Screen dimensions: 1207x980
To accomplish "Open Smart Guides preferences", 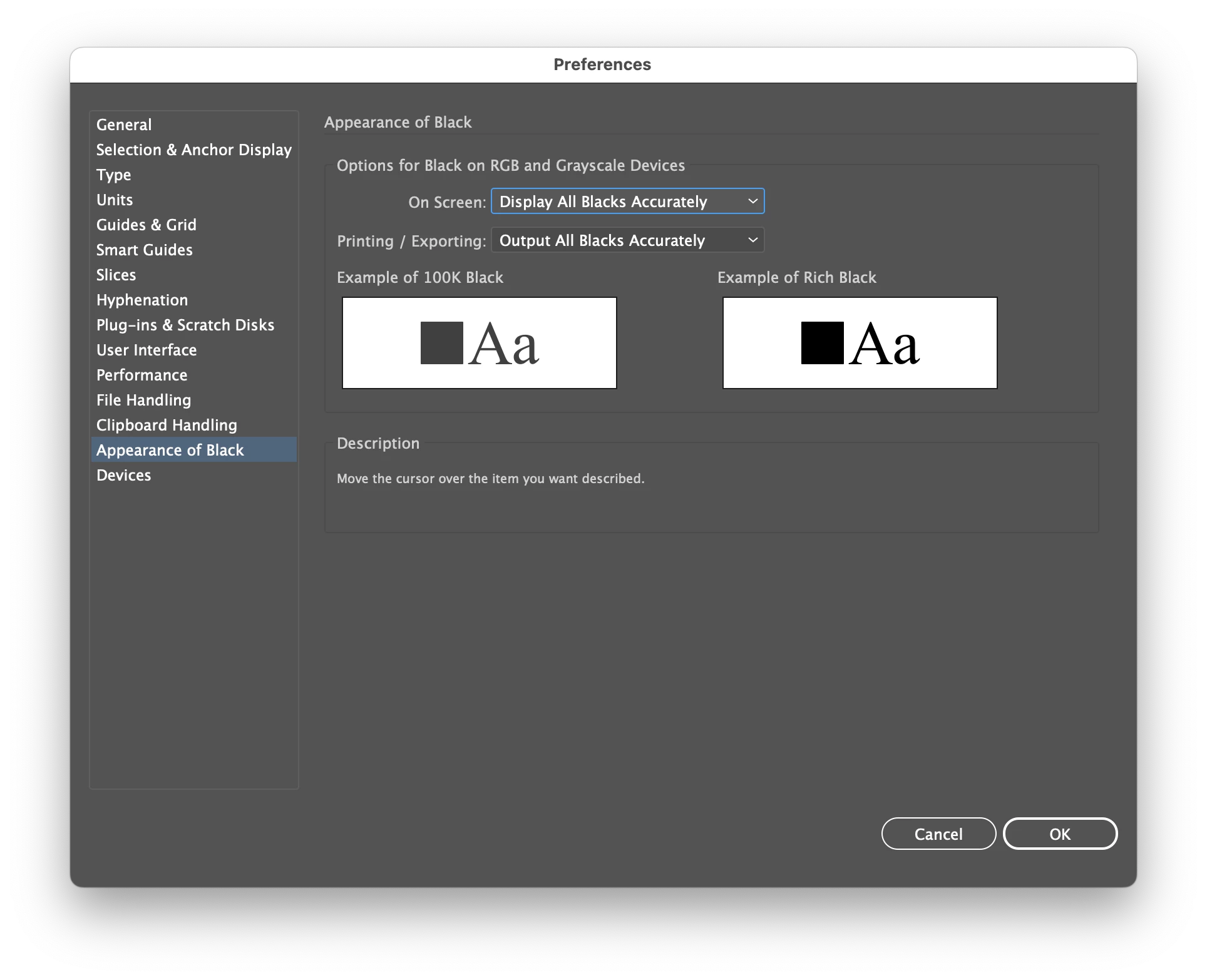I will pos(145,250).
